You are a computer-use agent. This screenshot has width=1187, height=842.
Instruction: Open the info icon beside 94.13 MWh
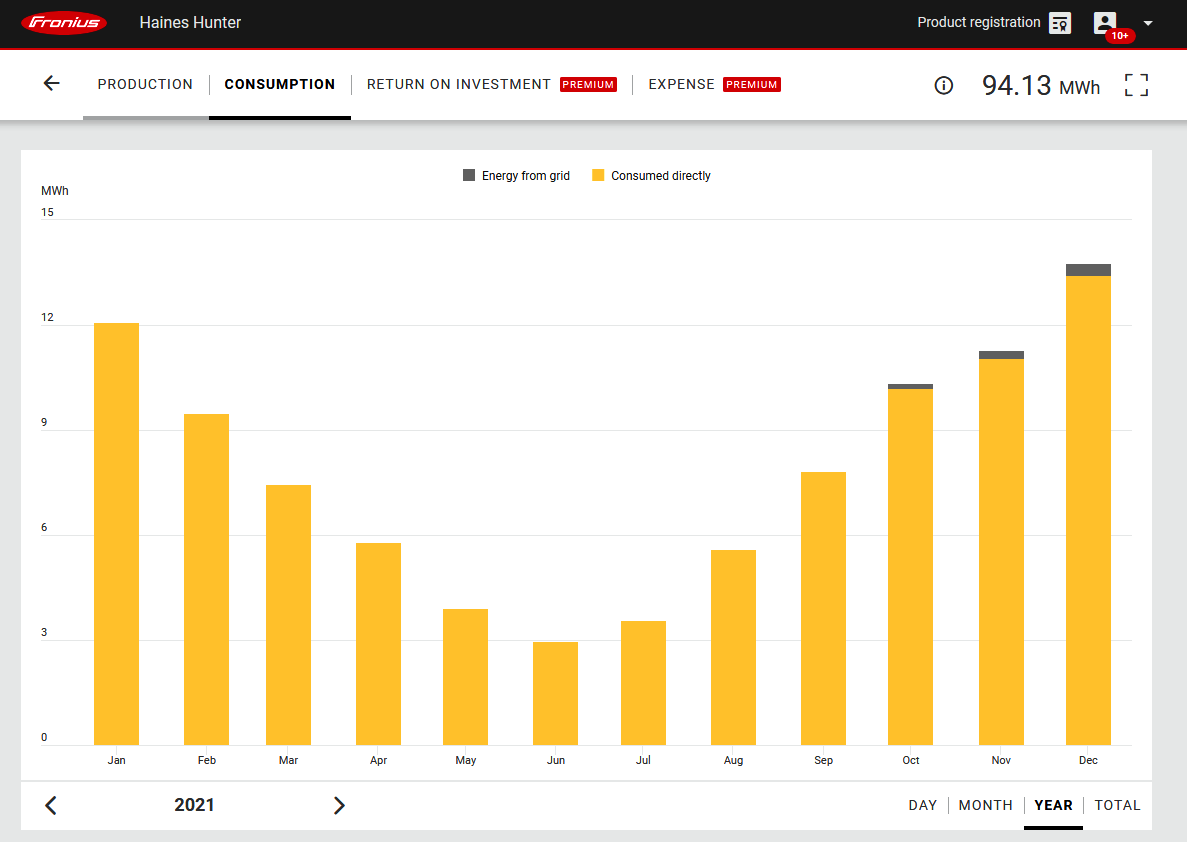pyautogui.click(x=943, y=86)
